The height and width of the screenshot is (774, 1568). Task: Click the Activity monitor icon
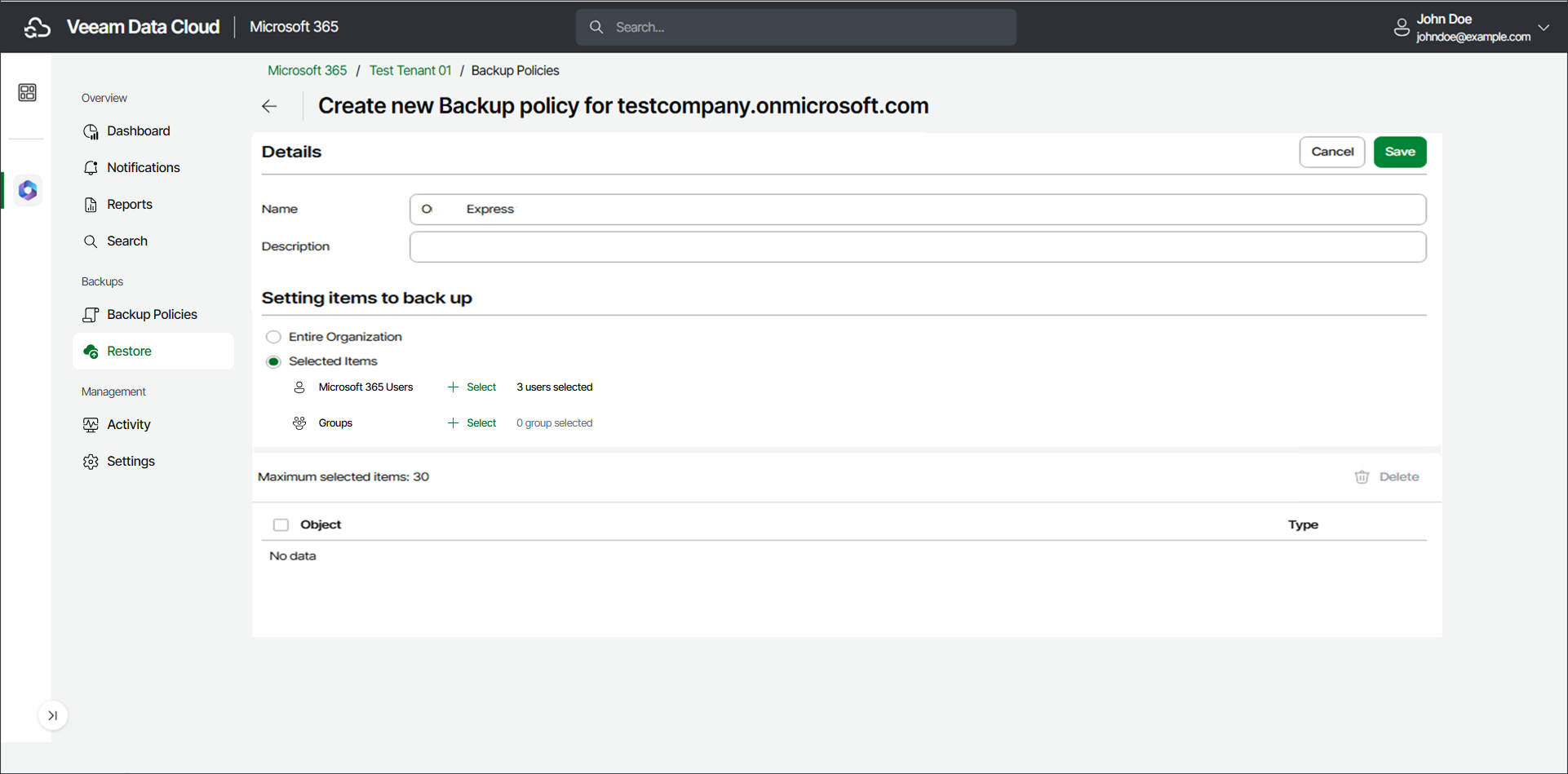click(91, 425)
